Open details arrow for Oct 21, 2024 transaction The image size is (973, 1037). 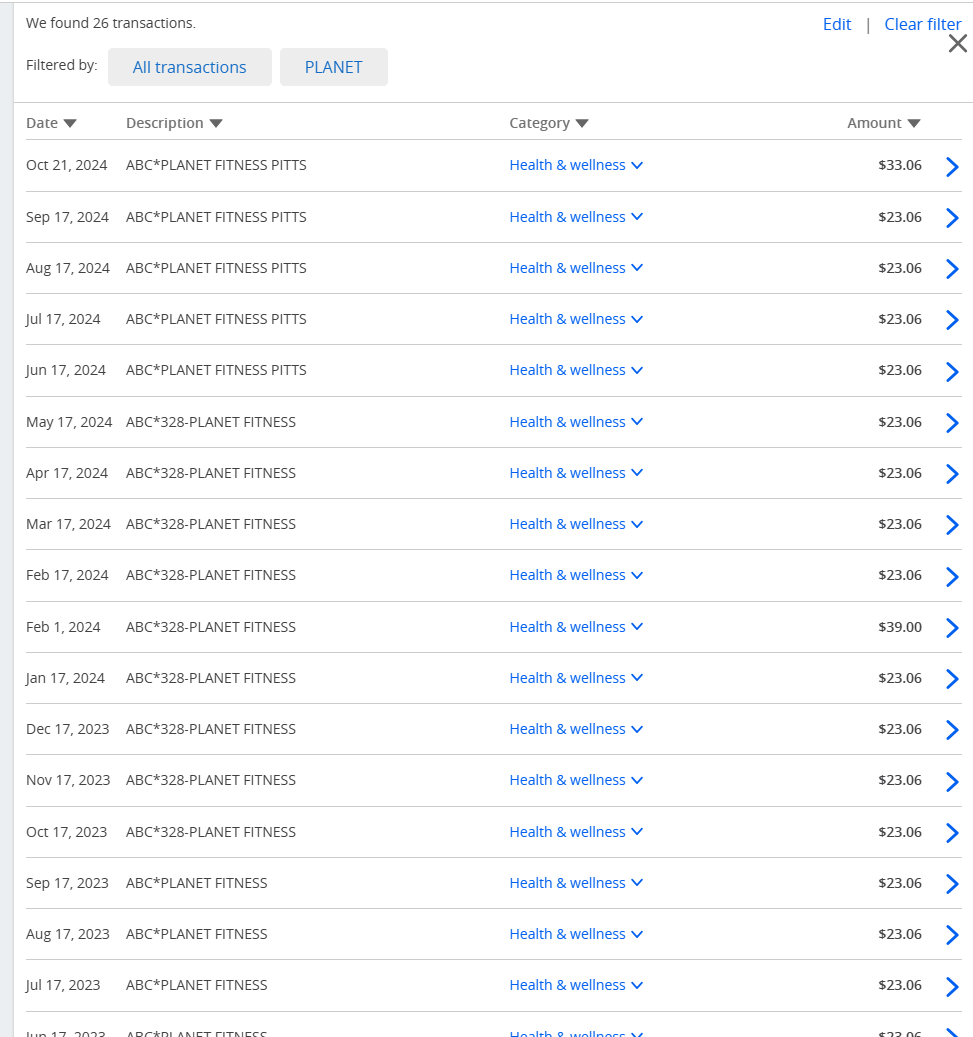pyautogui.click(x=952, y=167)
